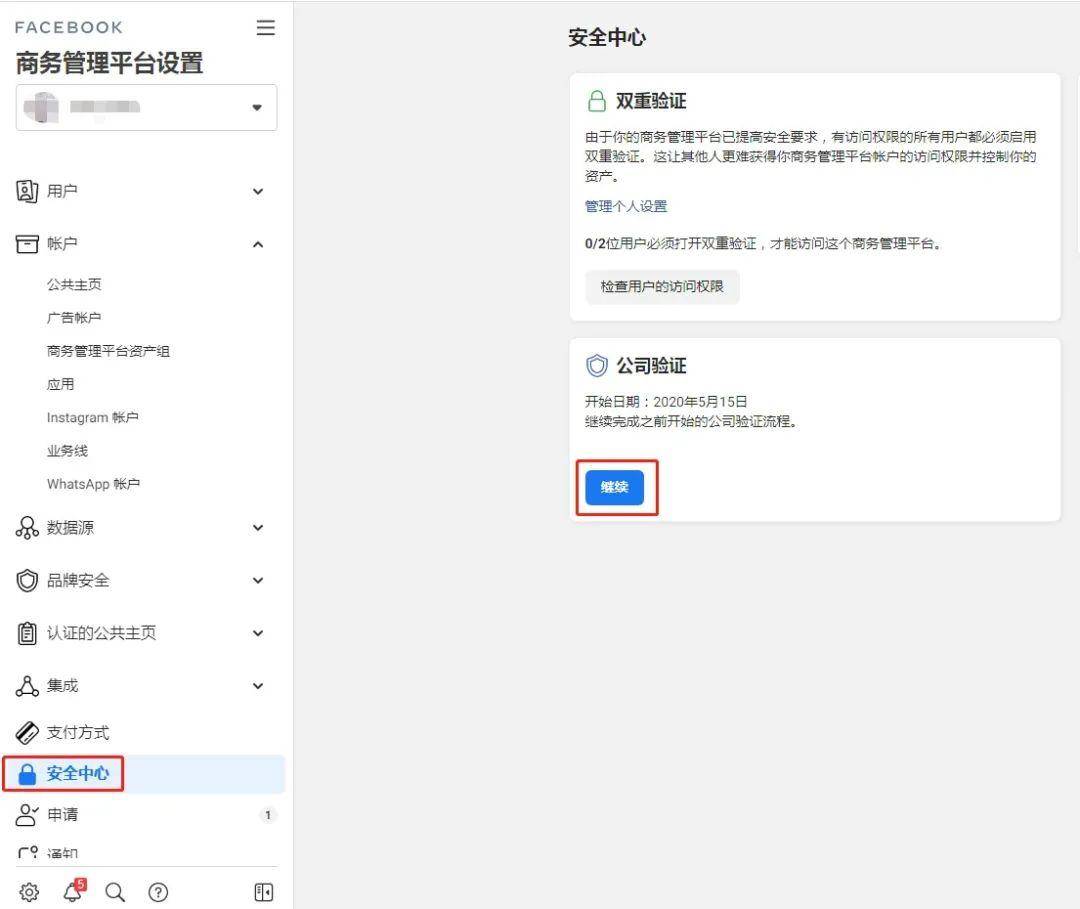
Task: Collapse the 帐户 section chevron
Action: [258, 244]
